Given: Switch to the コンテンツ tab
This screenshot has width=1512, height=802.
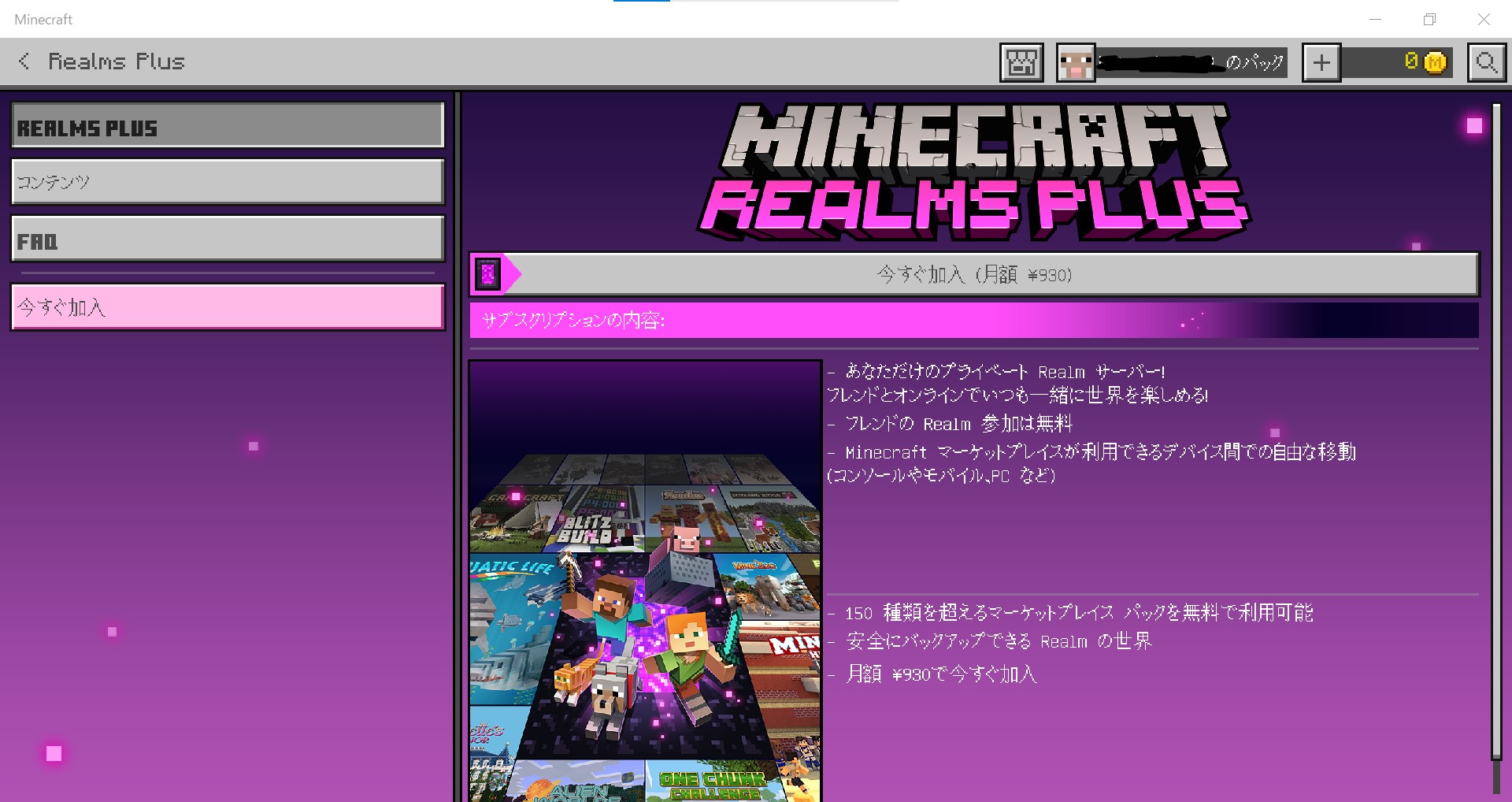Looking at the screenshot, I should tap(228, 182).
